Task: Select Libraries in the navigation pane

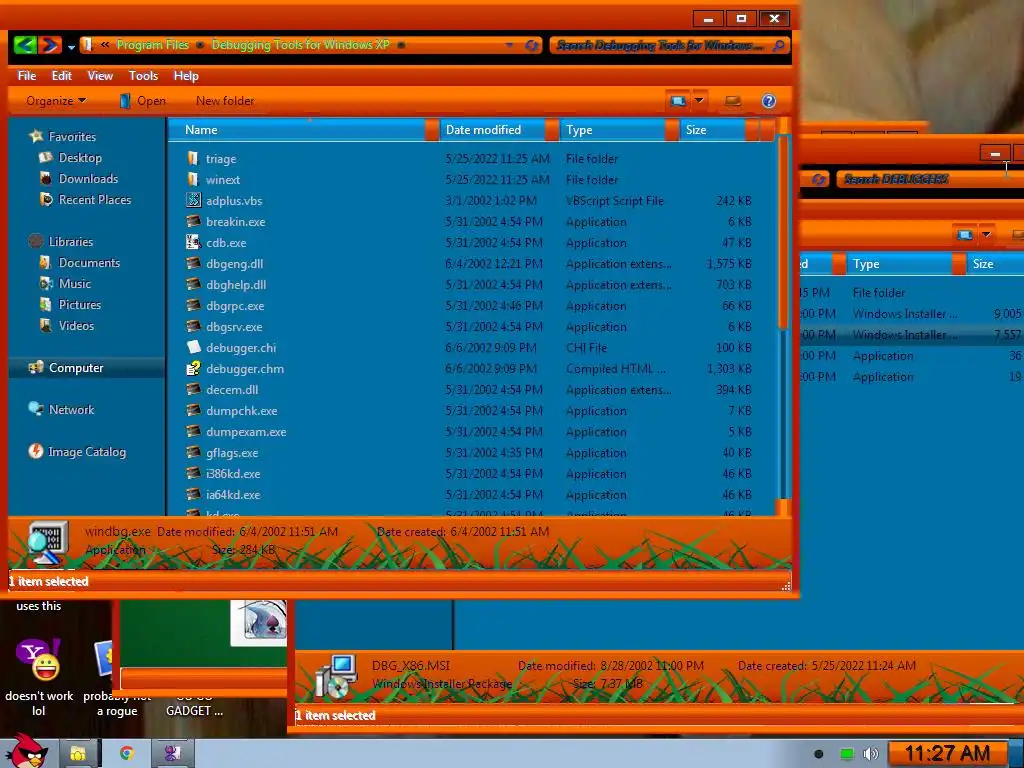Action: pyautogui.click(x=71, y=241)
